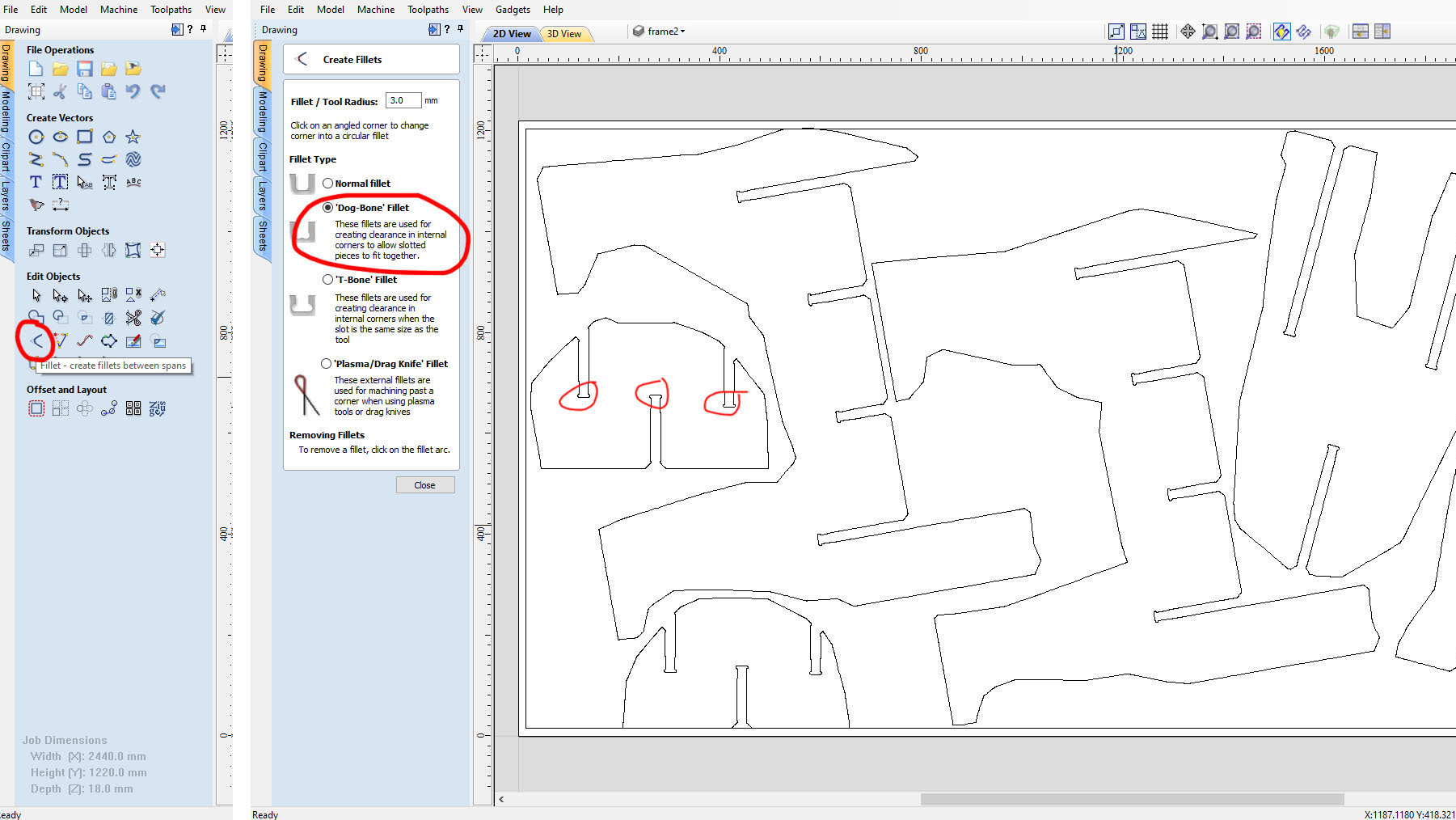Click the Zoom to fit drawing icon
The image size is (1456, 820).
click(1231, 32)
